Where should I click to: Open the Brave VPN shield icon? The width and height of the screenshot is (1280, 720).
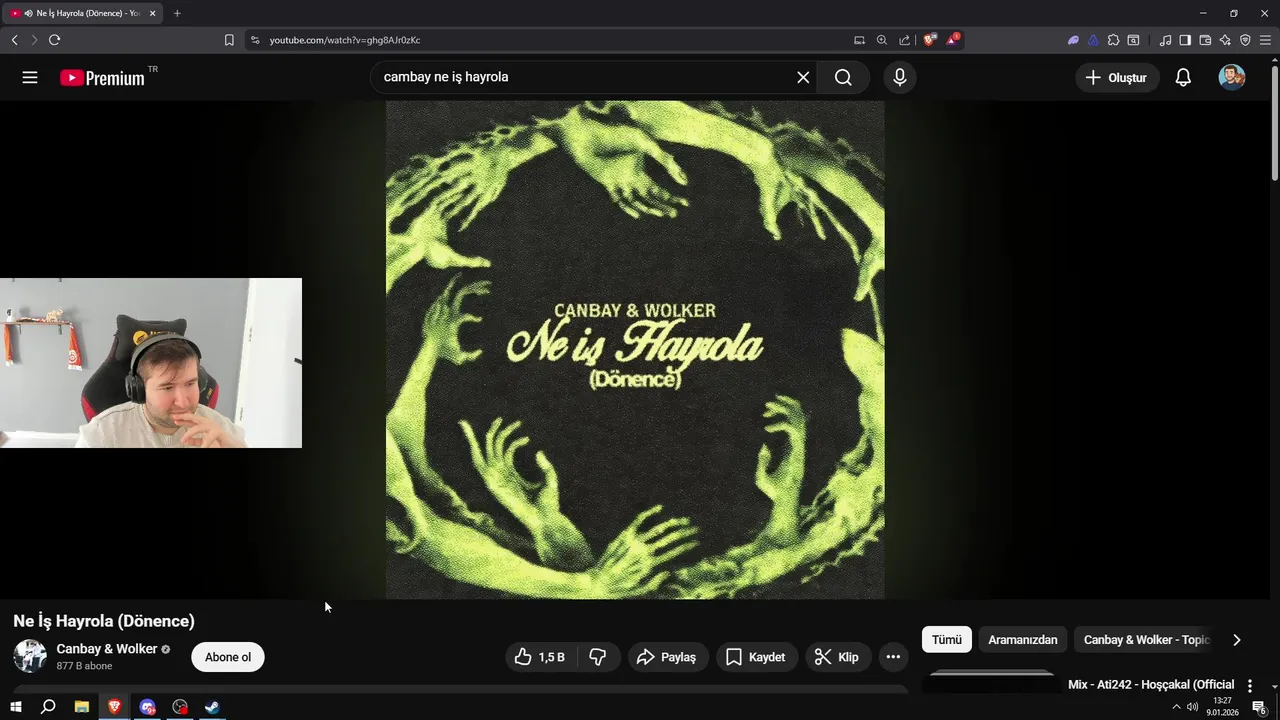click(x=1245, y=40)
